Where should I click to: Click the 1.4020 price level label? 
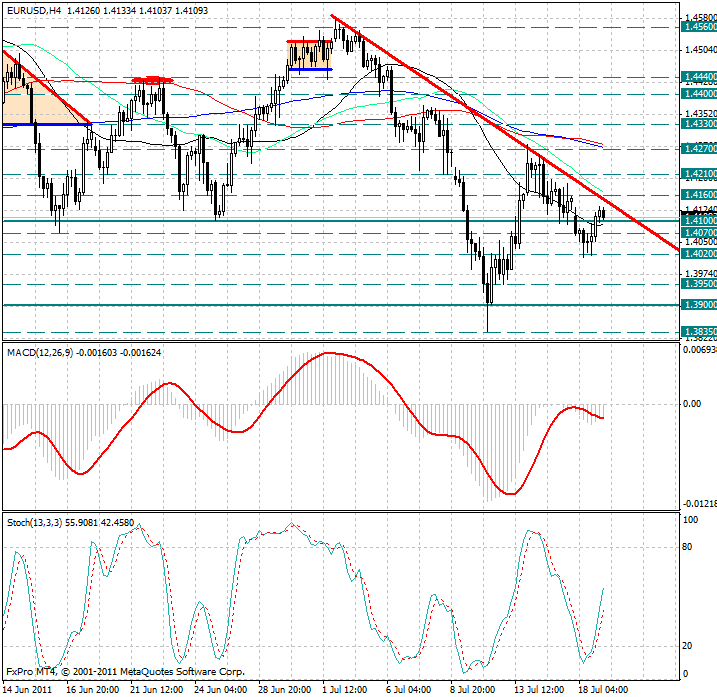(x=699, y=254)
